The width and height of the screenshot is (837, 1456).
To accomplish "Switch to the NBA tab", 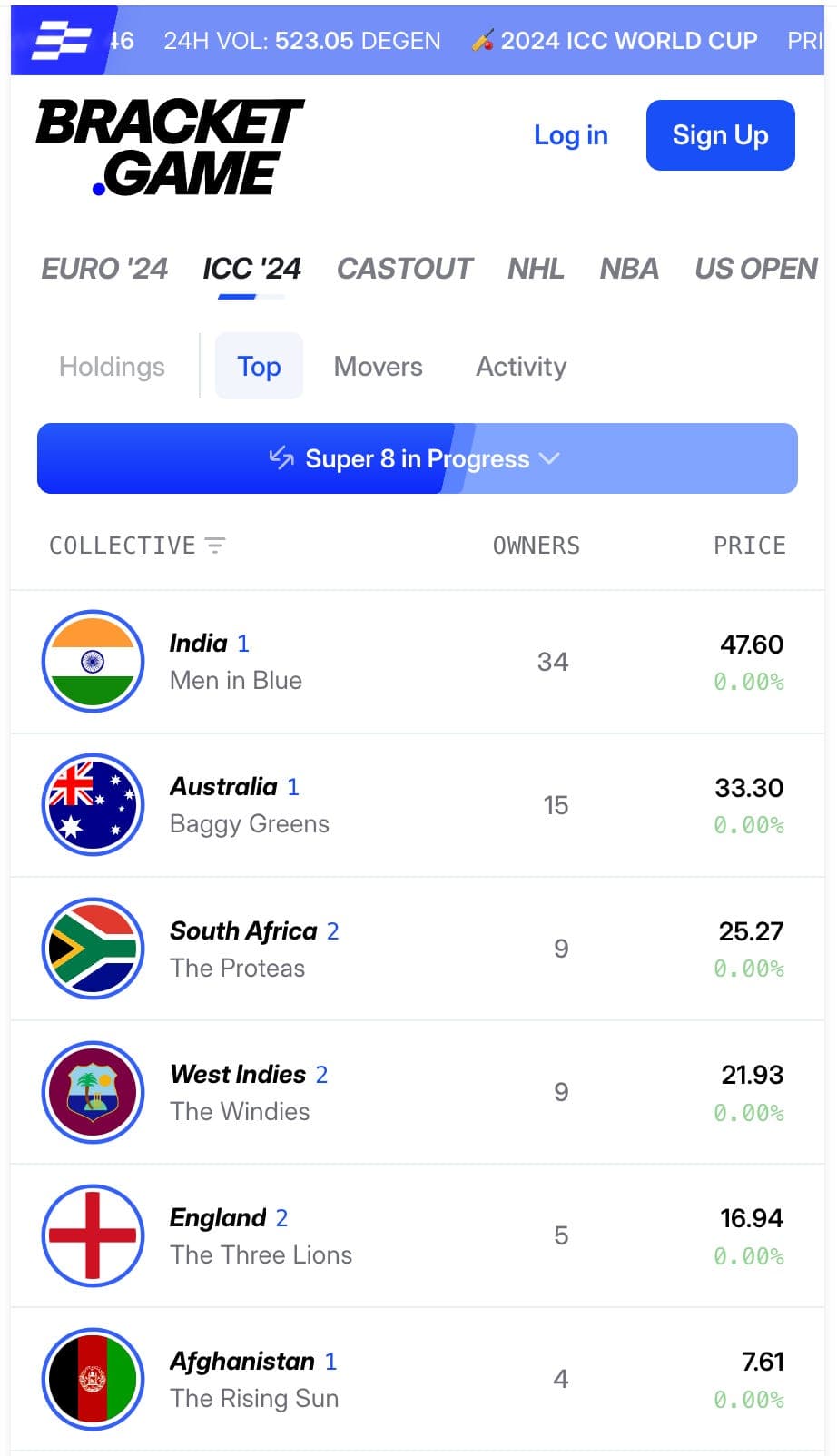I will tap(629, 269).
